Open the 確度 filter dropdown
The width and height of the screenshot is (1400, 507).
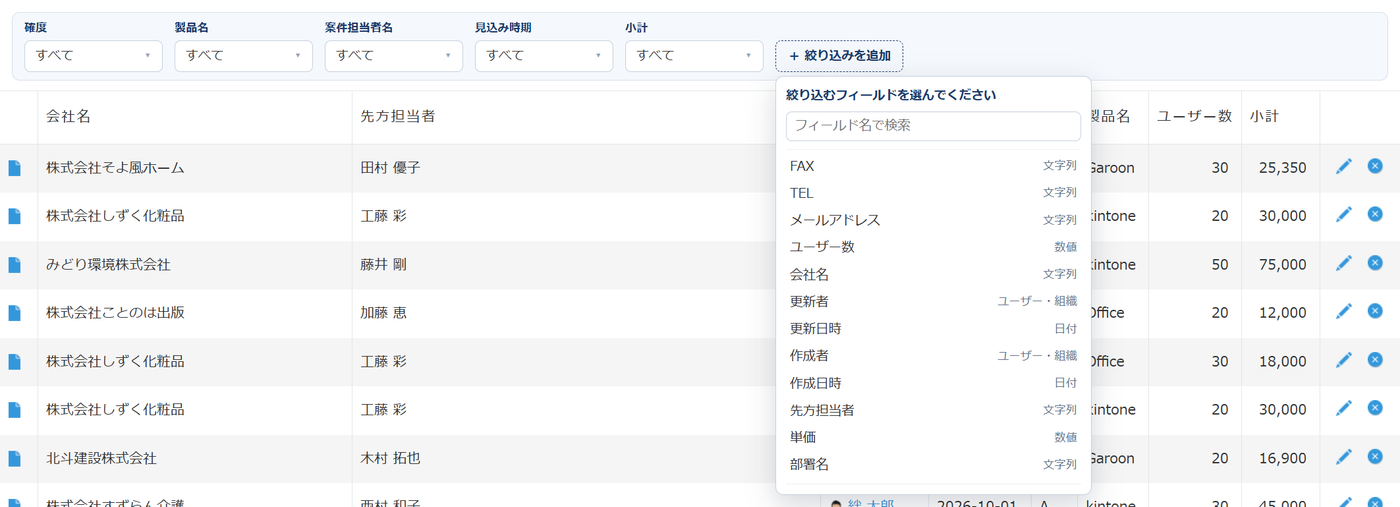click(x=93, y=56)
